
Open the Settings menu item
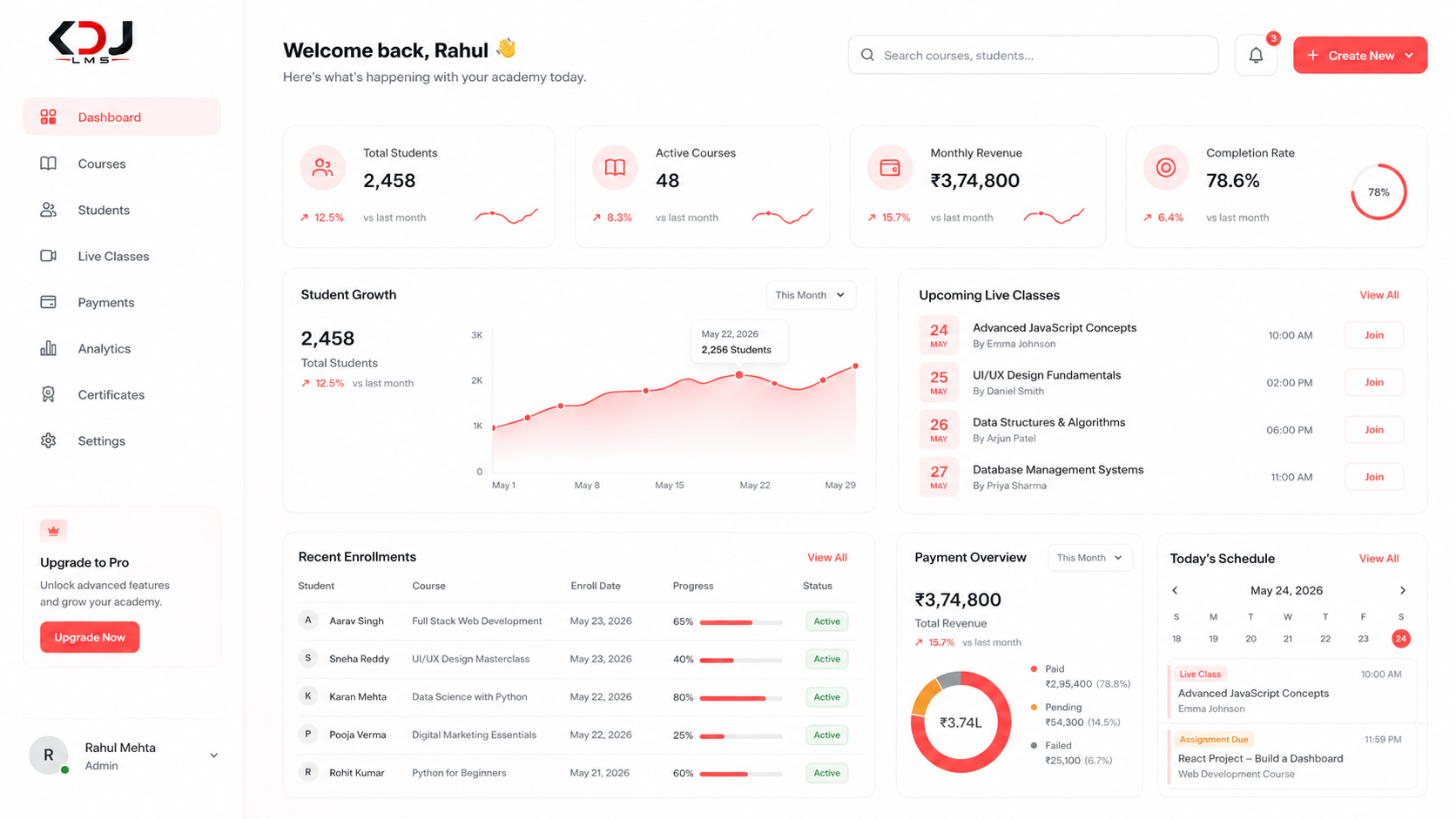point(122,440)
